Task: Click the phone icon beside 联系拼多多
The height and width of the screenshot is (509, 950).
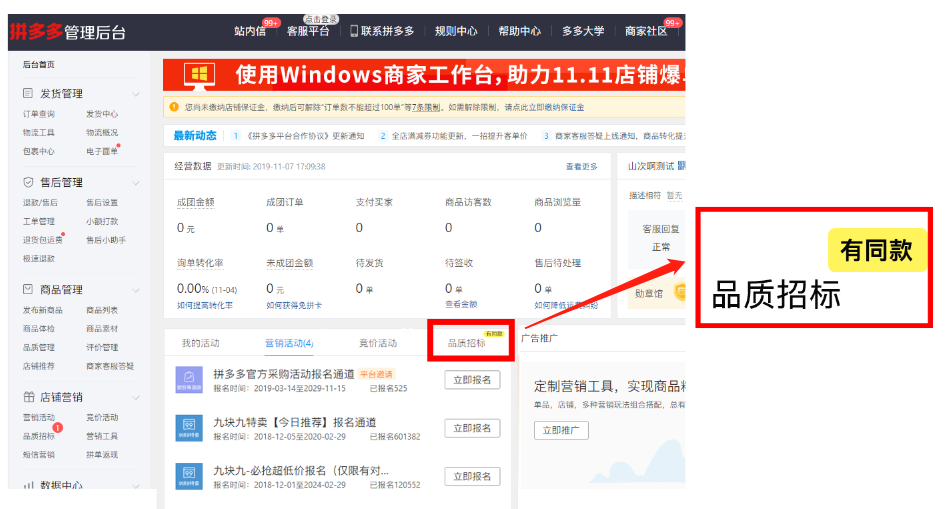Action: (x=354, y=31)
